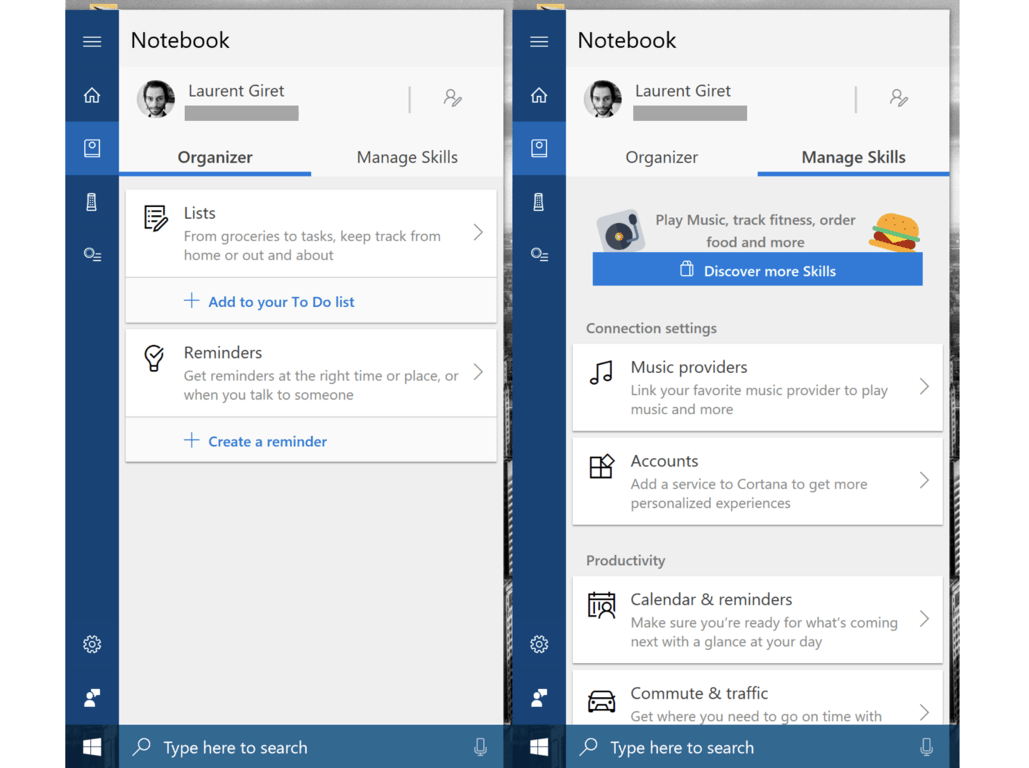Click plus icon beside Create a reminder

(191, 440)
